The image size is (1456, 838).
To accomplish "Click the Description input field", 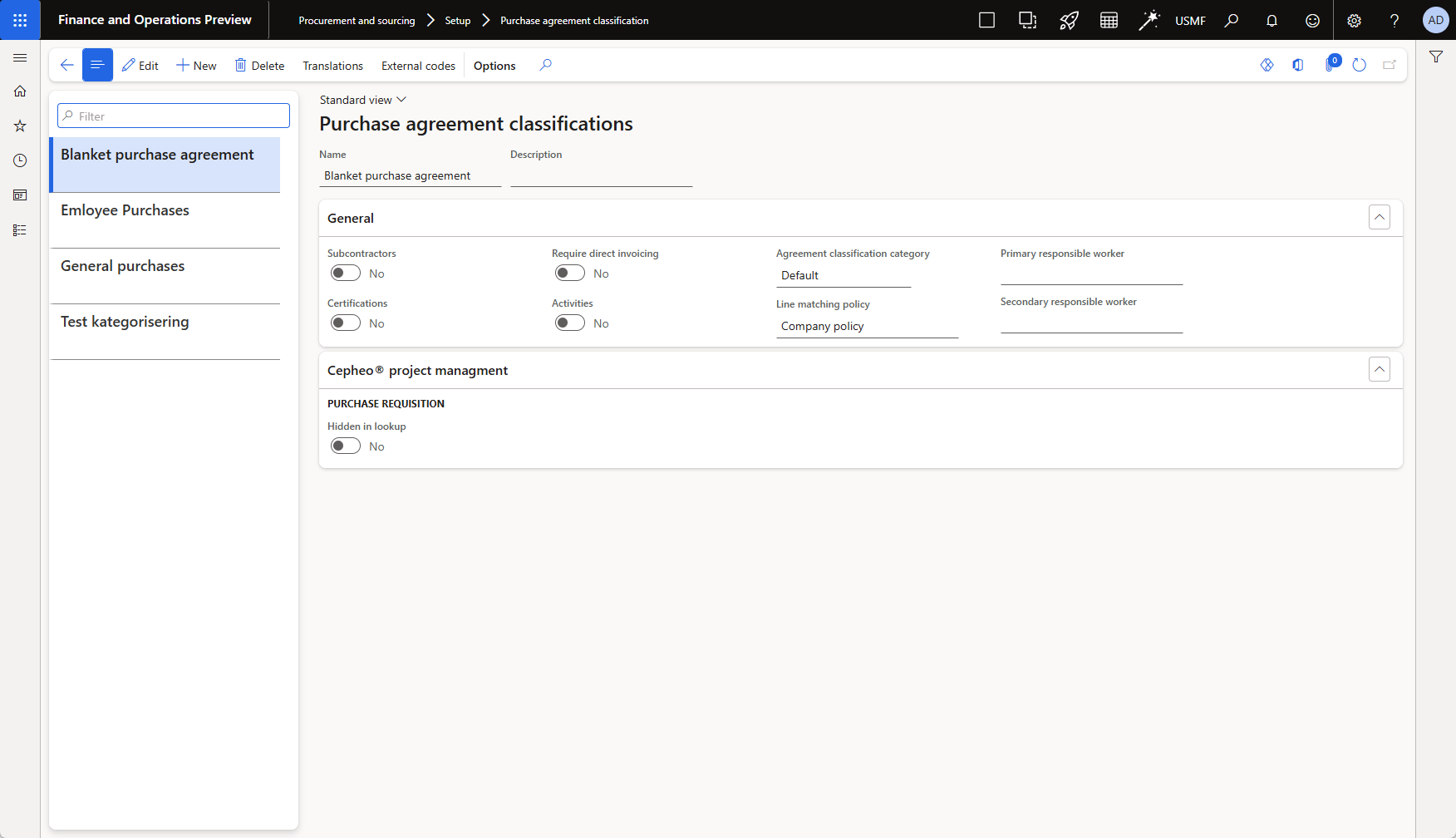I will coord(601,175).
